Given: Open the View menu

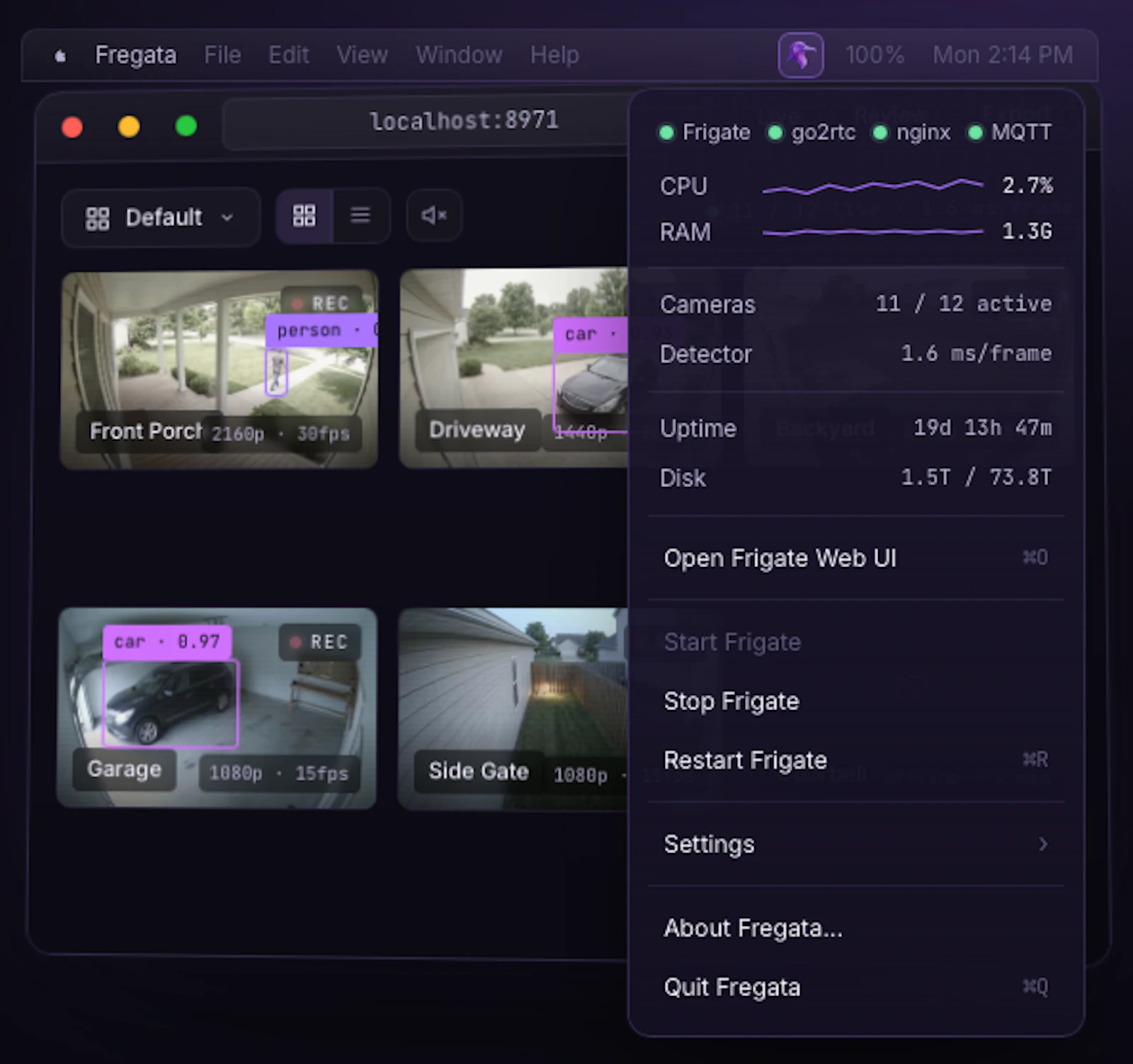Looking at the screenshot, I should 362,55.
